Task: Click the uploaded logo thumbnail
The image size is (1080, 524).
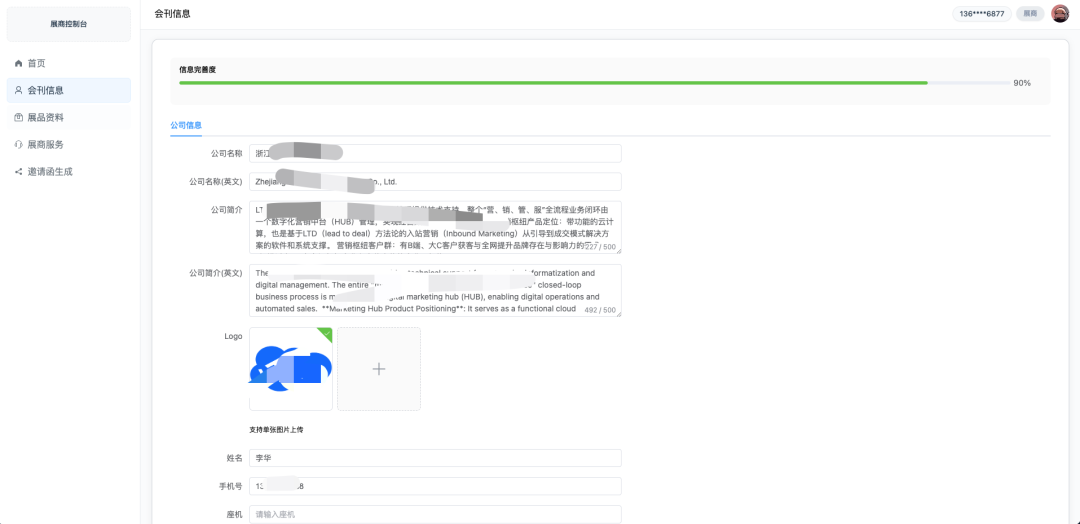Action: (291, 369)
